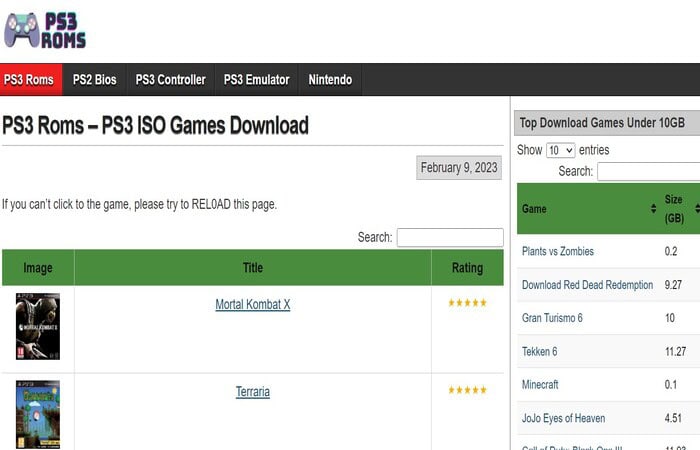The width and height of the screenshot is (700, 450).
Task: Click the Mortal Kombat X cover thumbnail
Action: [38, 326]
